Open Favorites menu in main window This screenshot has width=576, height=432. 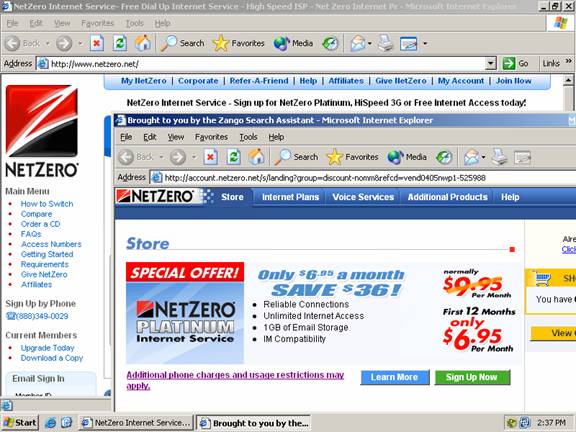click(x=97, y=23)
